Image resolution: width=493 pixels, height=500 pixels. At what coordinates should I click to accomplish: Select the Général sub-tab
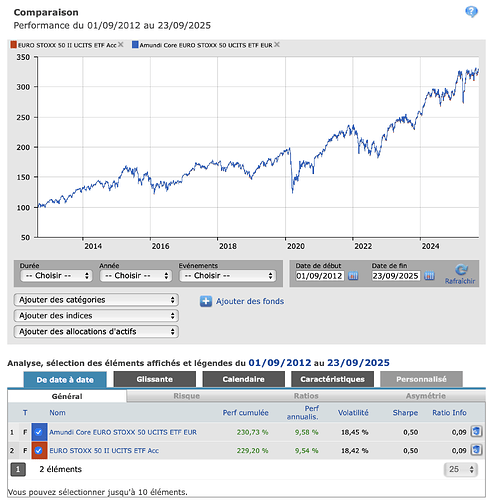pyautogui.click(x=67, y=396)
